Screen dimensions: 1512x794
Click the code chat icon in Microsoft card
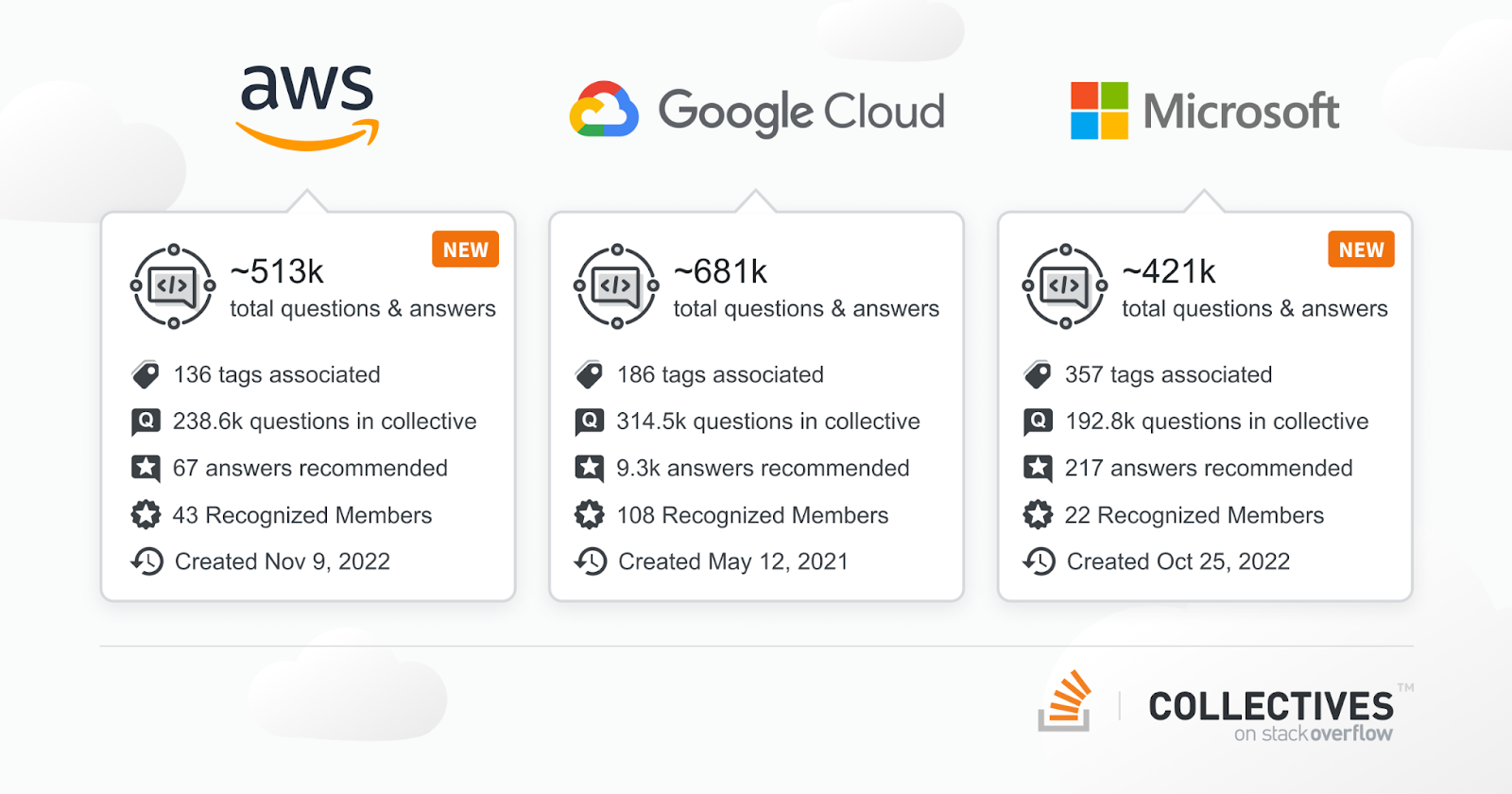coord(1065,285)
